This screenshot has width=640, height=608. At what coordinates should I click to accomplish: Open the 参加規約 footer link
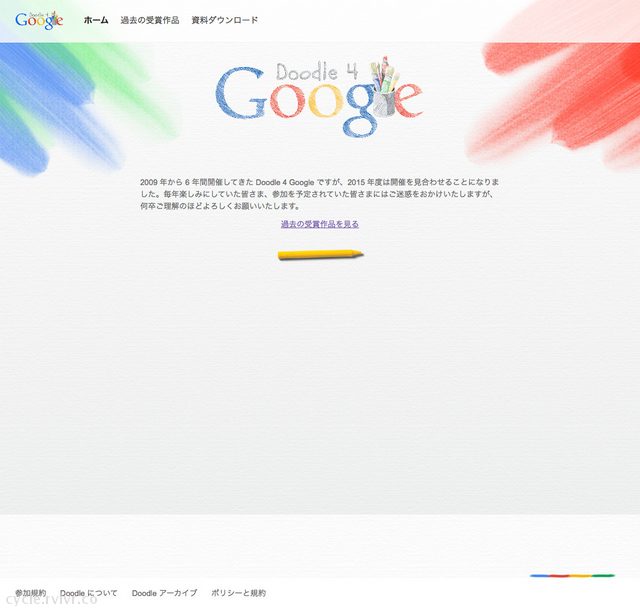30,593
